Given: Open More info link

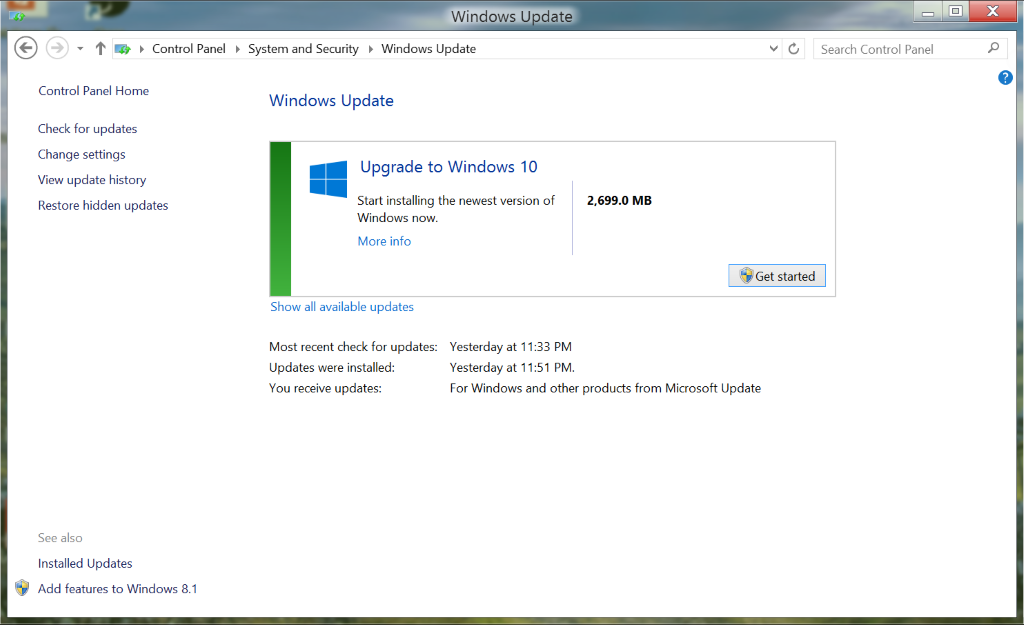Looking at the screenshot, I should coord(384,241).
